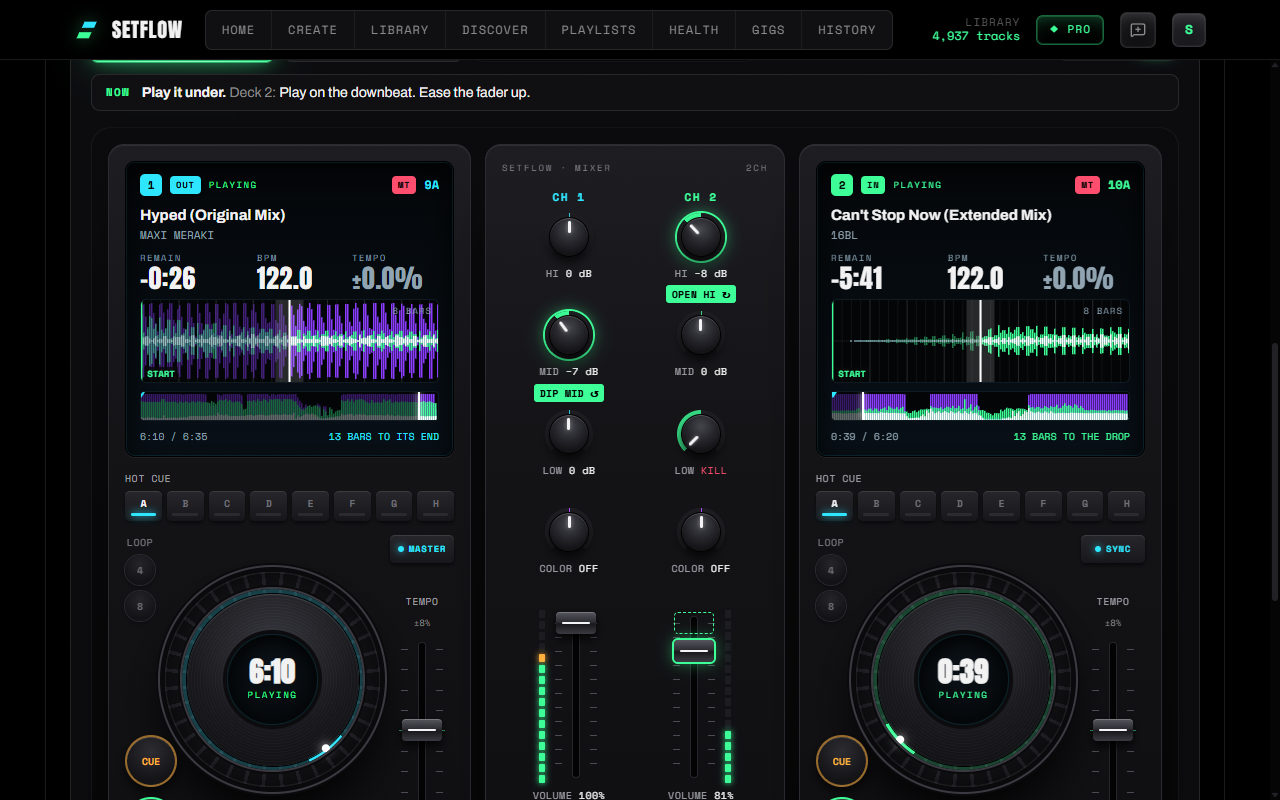Go to GIGS page
This screenshot has width=1280, height=800.
[x=768, y=30]
